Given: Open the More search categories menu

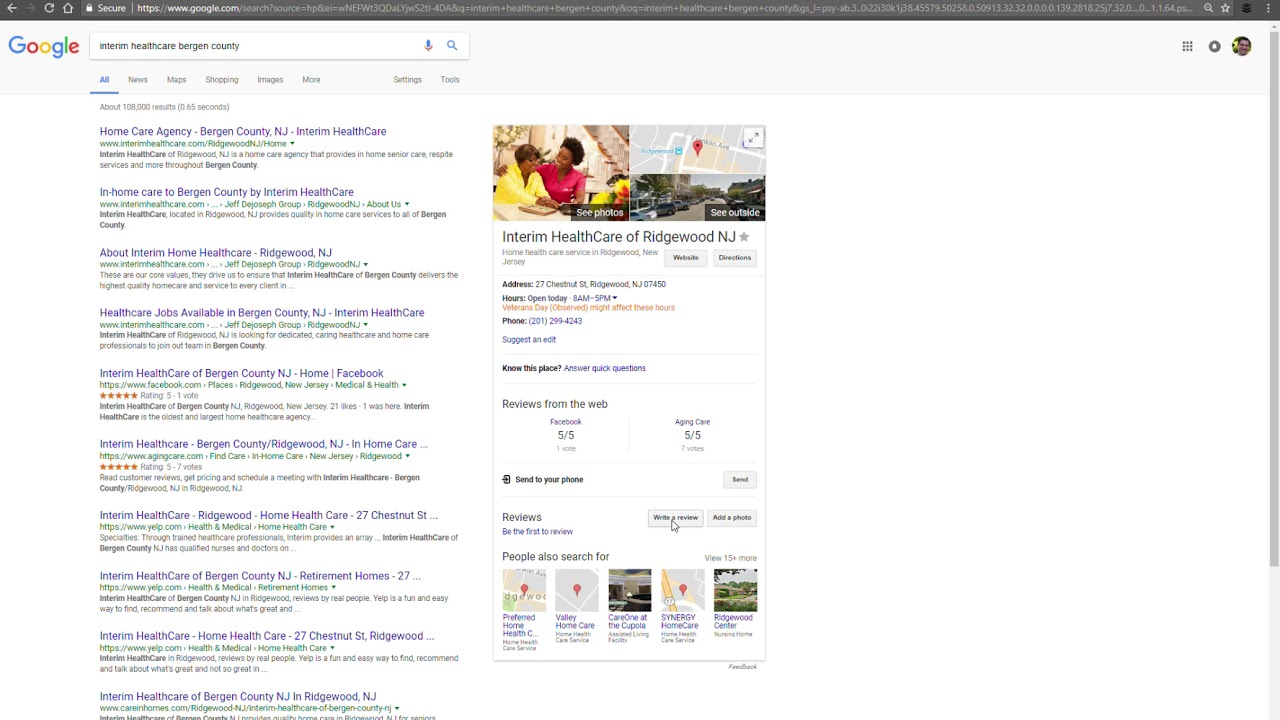Looking at the screenshot, I should [311, 80].
